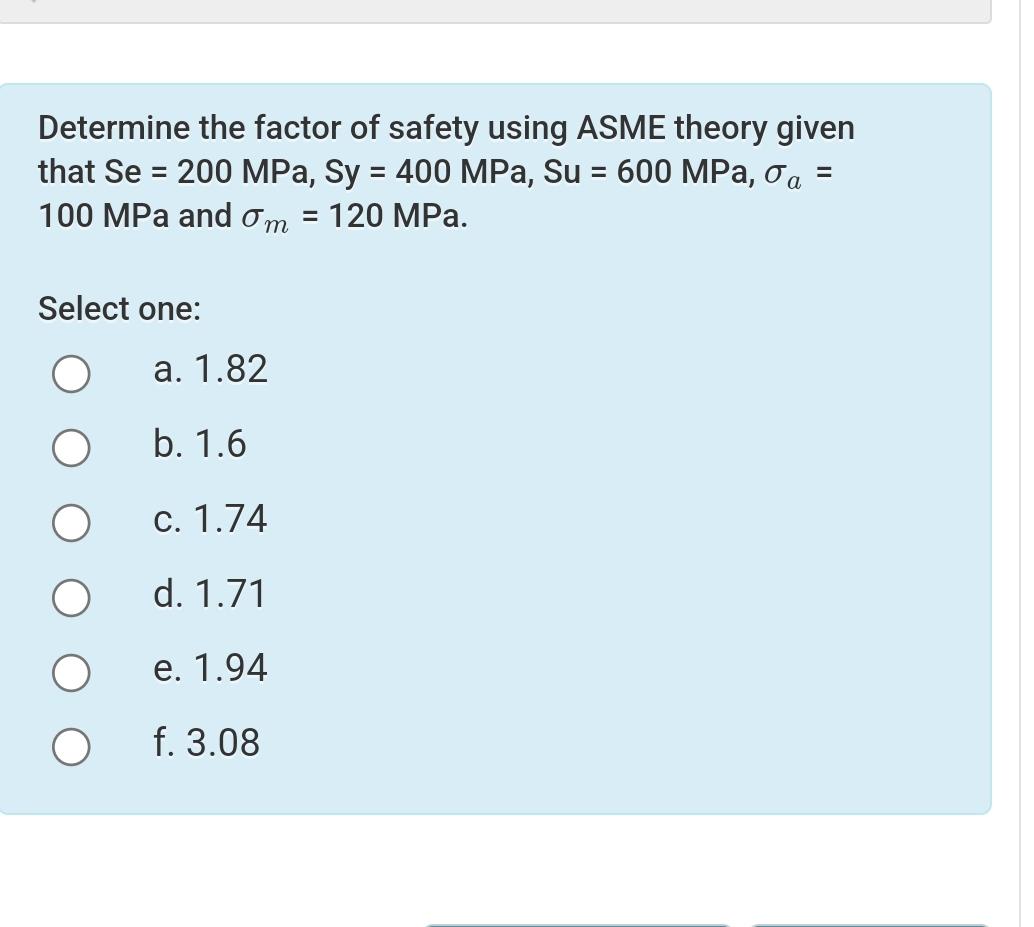
Task: Choose option c. 1.74
Action: [71, 521]
